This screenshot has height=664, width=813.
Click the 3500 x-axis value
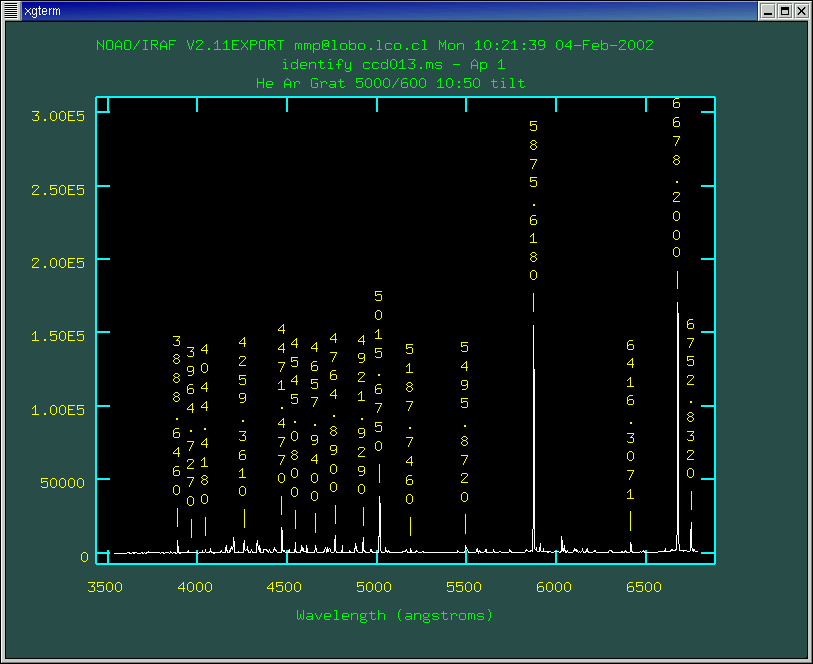pos(105,587)
